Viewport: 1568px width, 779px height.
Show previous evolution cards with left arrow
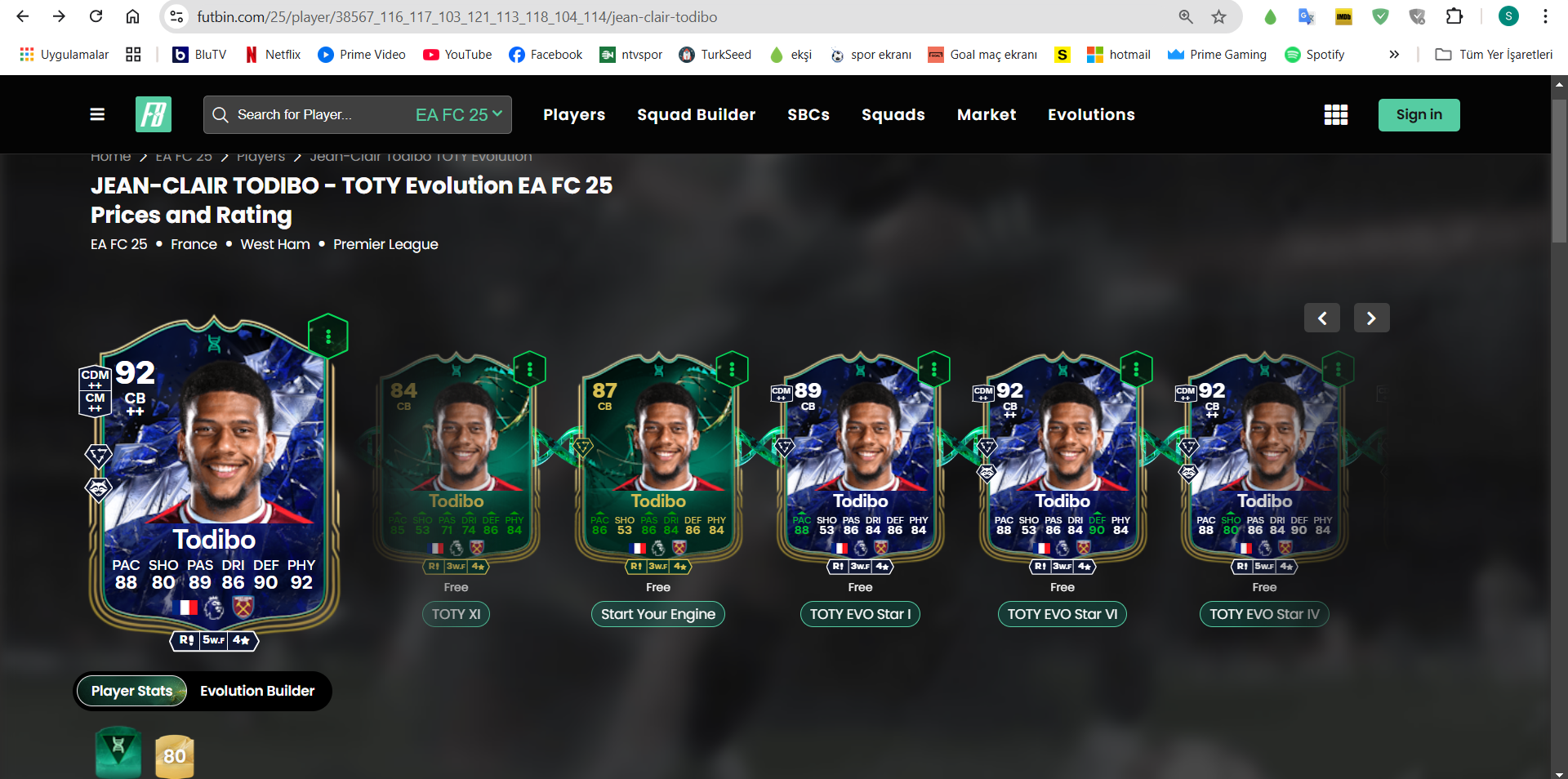(x=1322, y=318)
